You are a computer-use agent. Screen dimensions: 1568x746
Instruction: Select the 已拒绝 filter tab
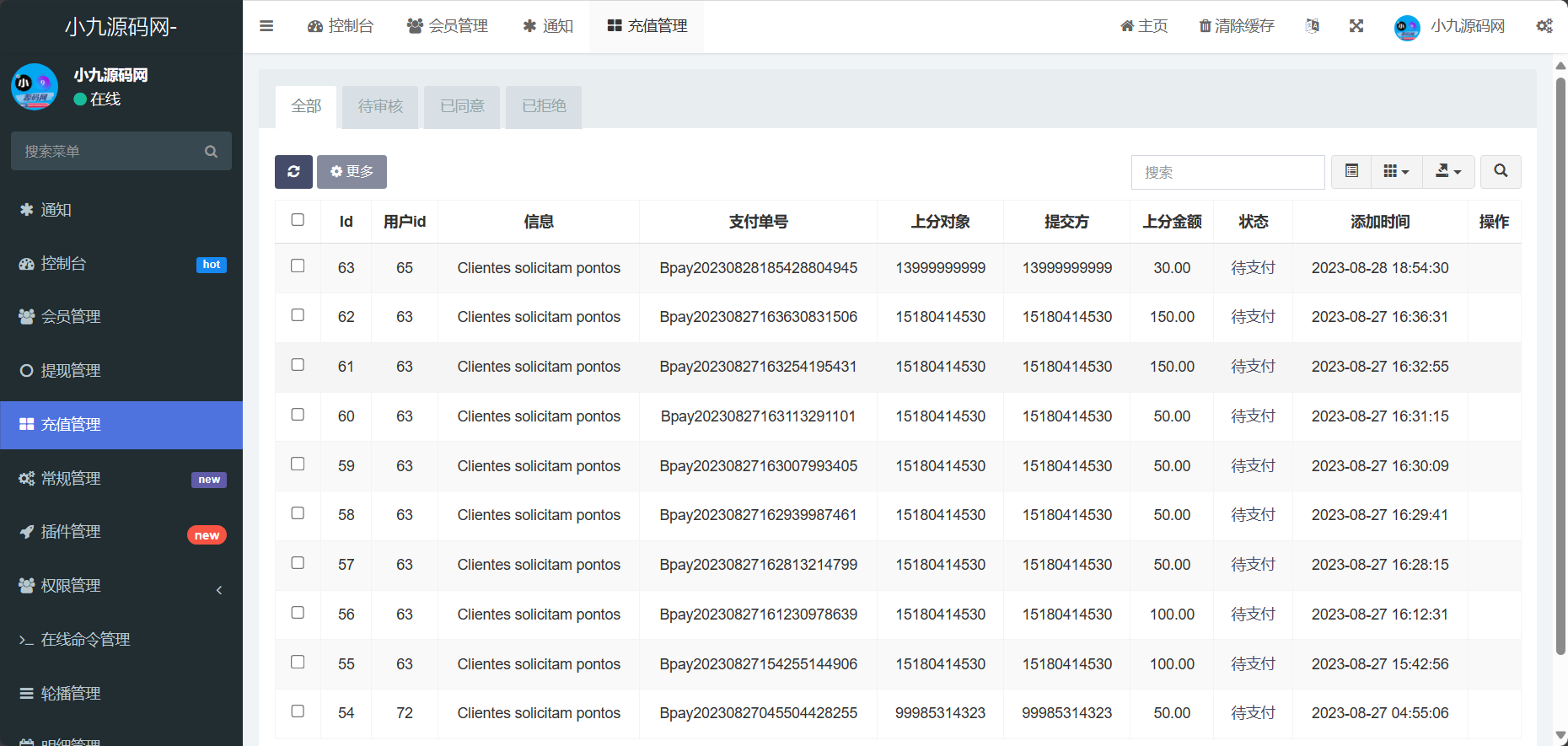(544, 106)
